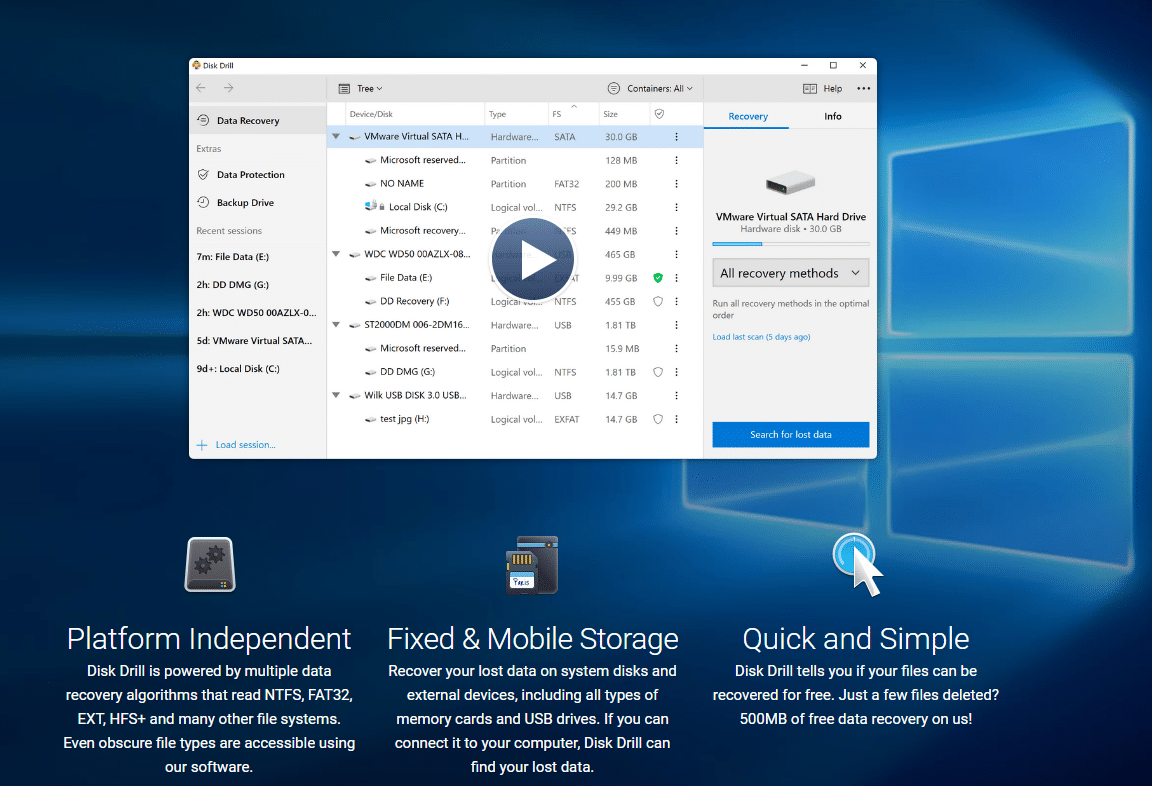Image resolution: width=1152 pixels, height=786 pixels.
Task: Click the Search for lost data button
Action: pos(791,435)
